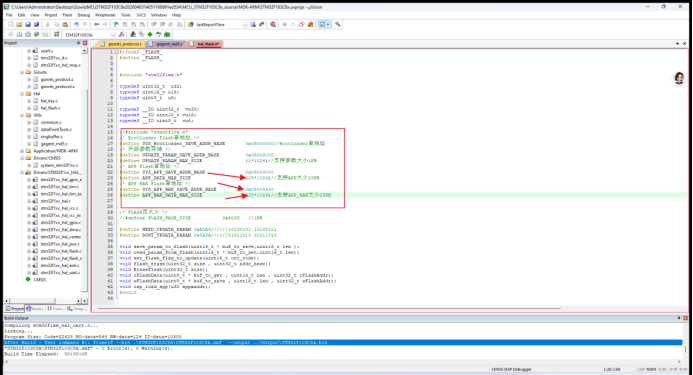Click the Rebuild all target files icon
Viewport: 693px width, 375px height.
coord(28,34)
